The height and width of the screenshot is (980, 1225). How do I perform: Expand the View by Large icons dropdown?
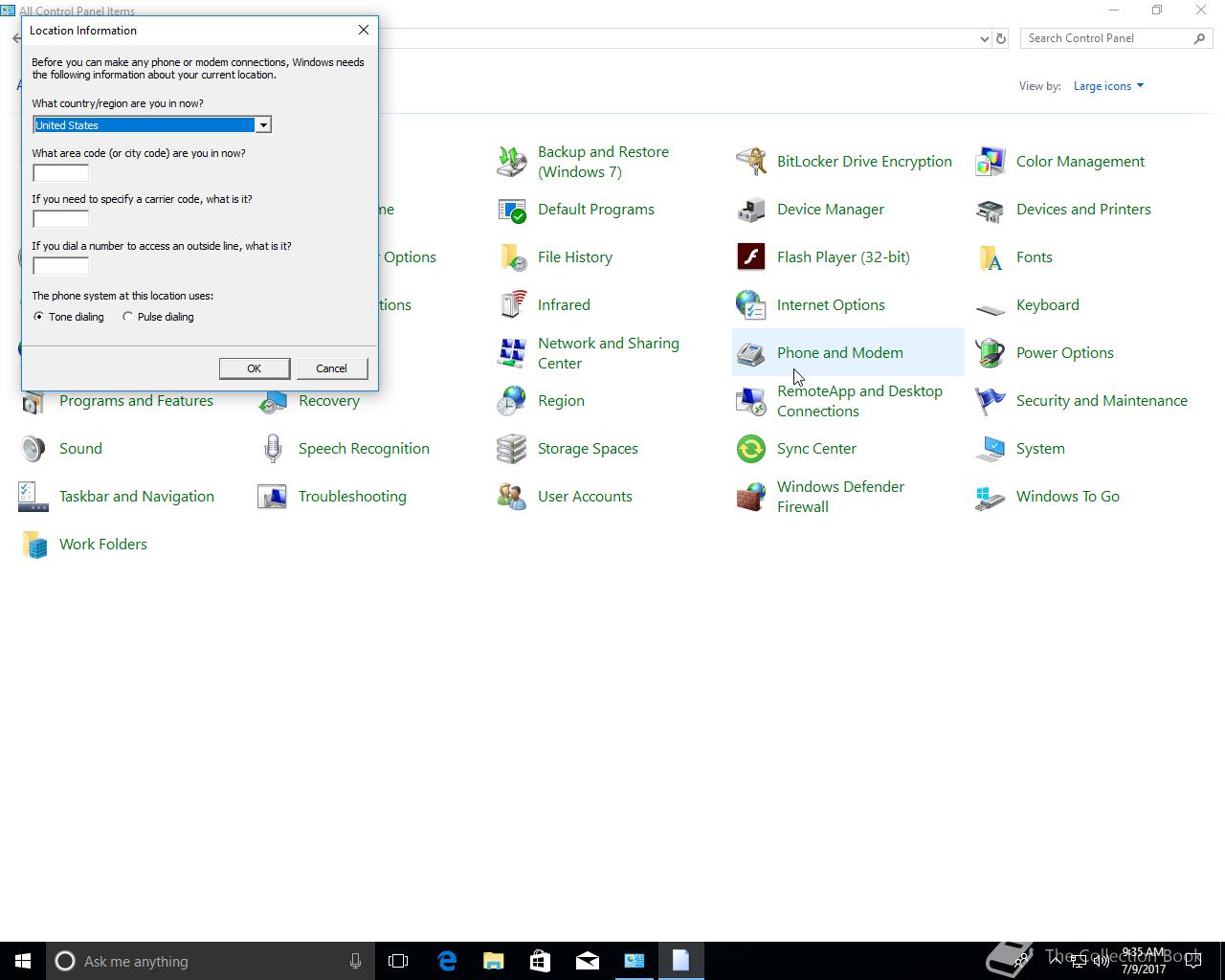point(1108,86)
